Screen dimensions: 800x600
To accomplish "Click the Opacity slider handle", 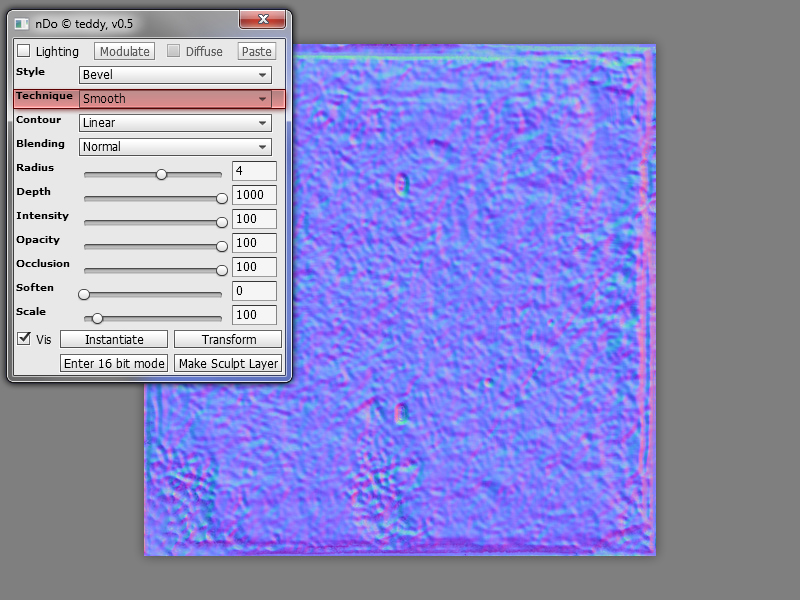I will tap(221, 246).
